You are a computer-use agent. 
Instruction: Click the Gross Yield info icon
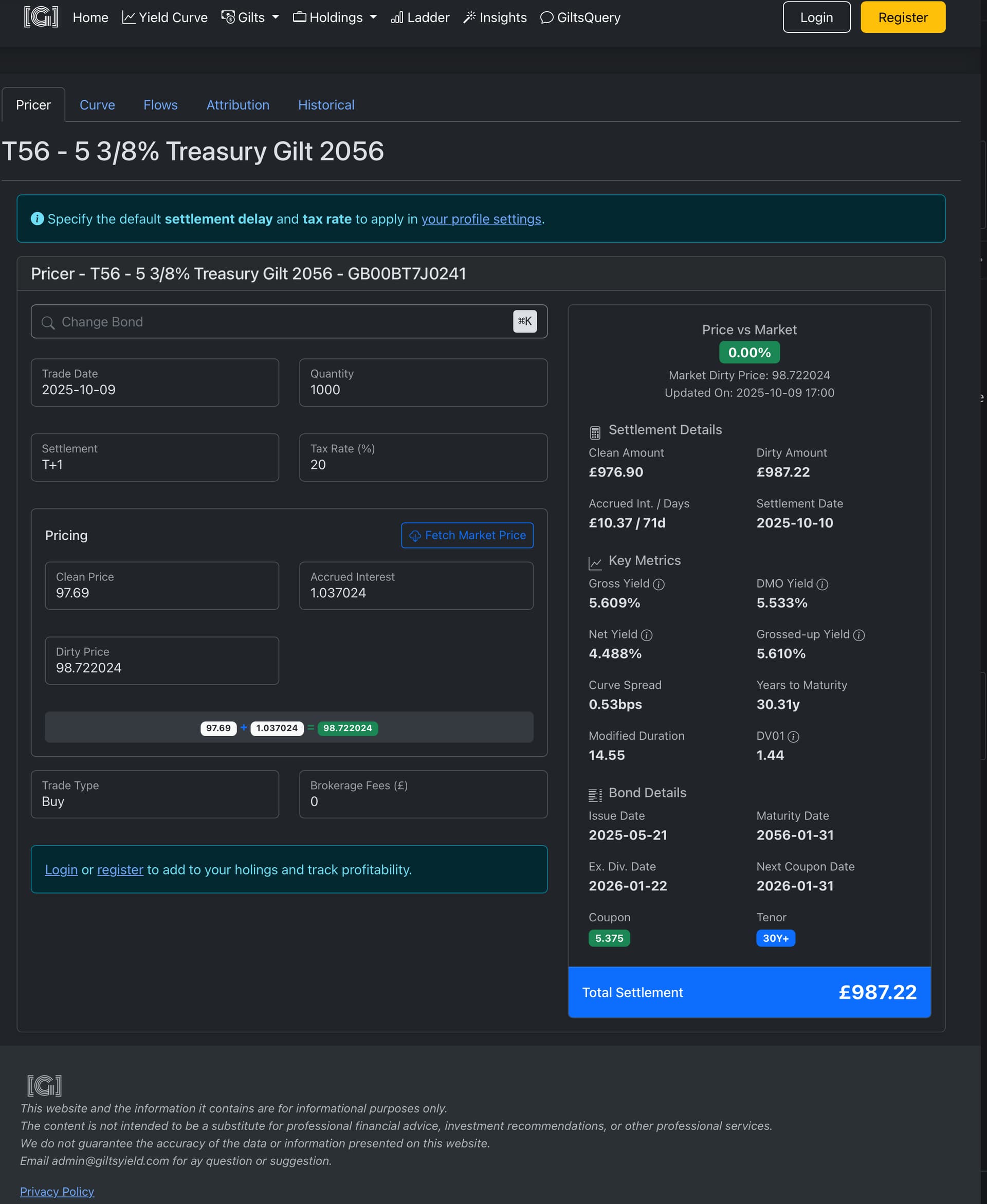click(659, 585)
